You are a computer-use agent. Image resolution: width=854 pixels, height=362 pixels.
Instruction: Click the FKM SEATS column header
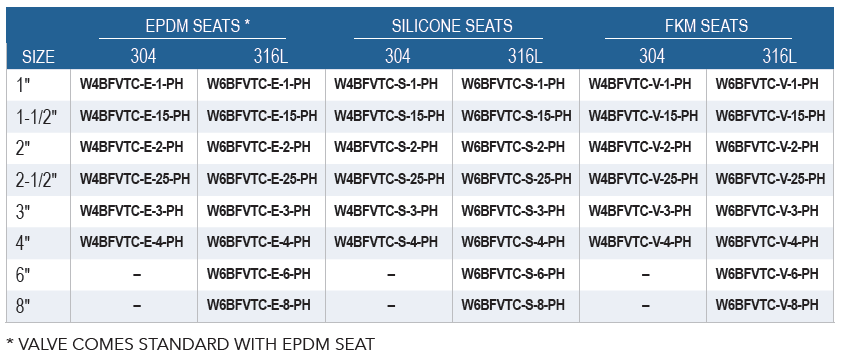[x=706, y=26]
